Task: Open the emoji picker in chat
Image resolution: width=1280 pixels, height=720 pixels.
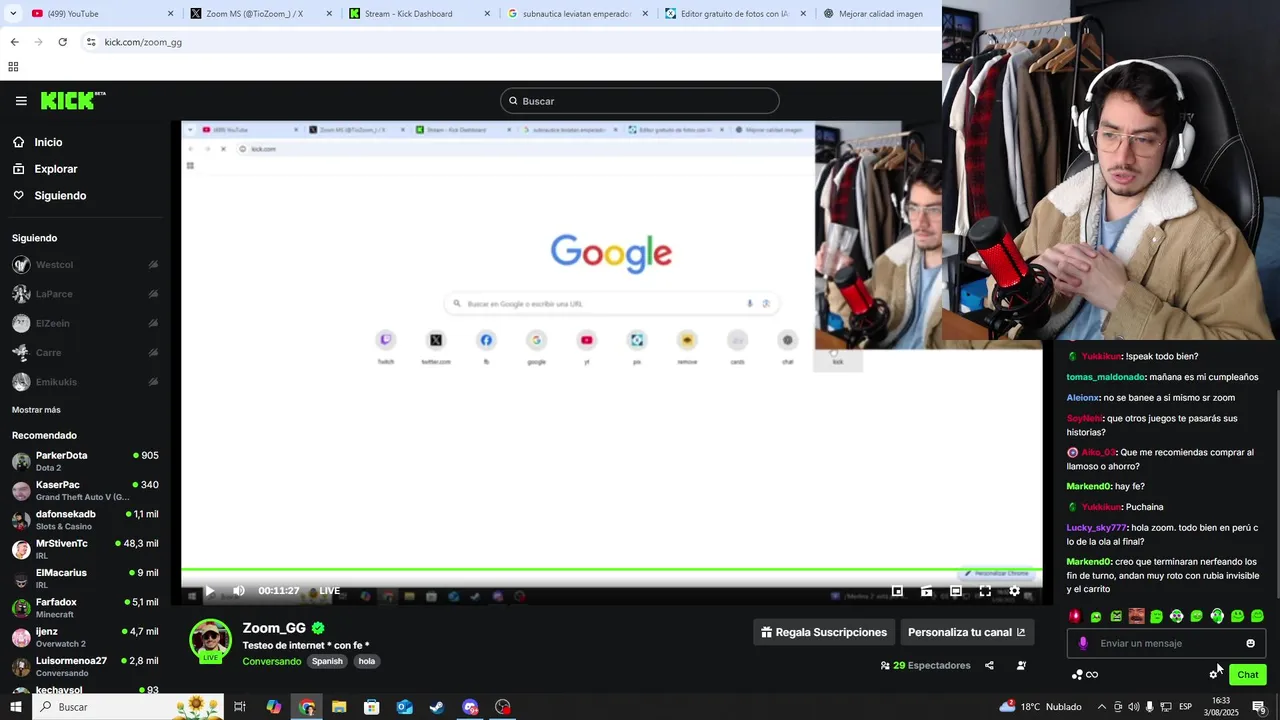Action: [1250, 643]
